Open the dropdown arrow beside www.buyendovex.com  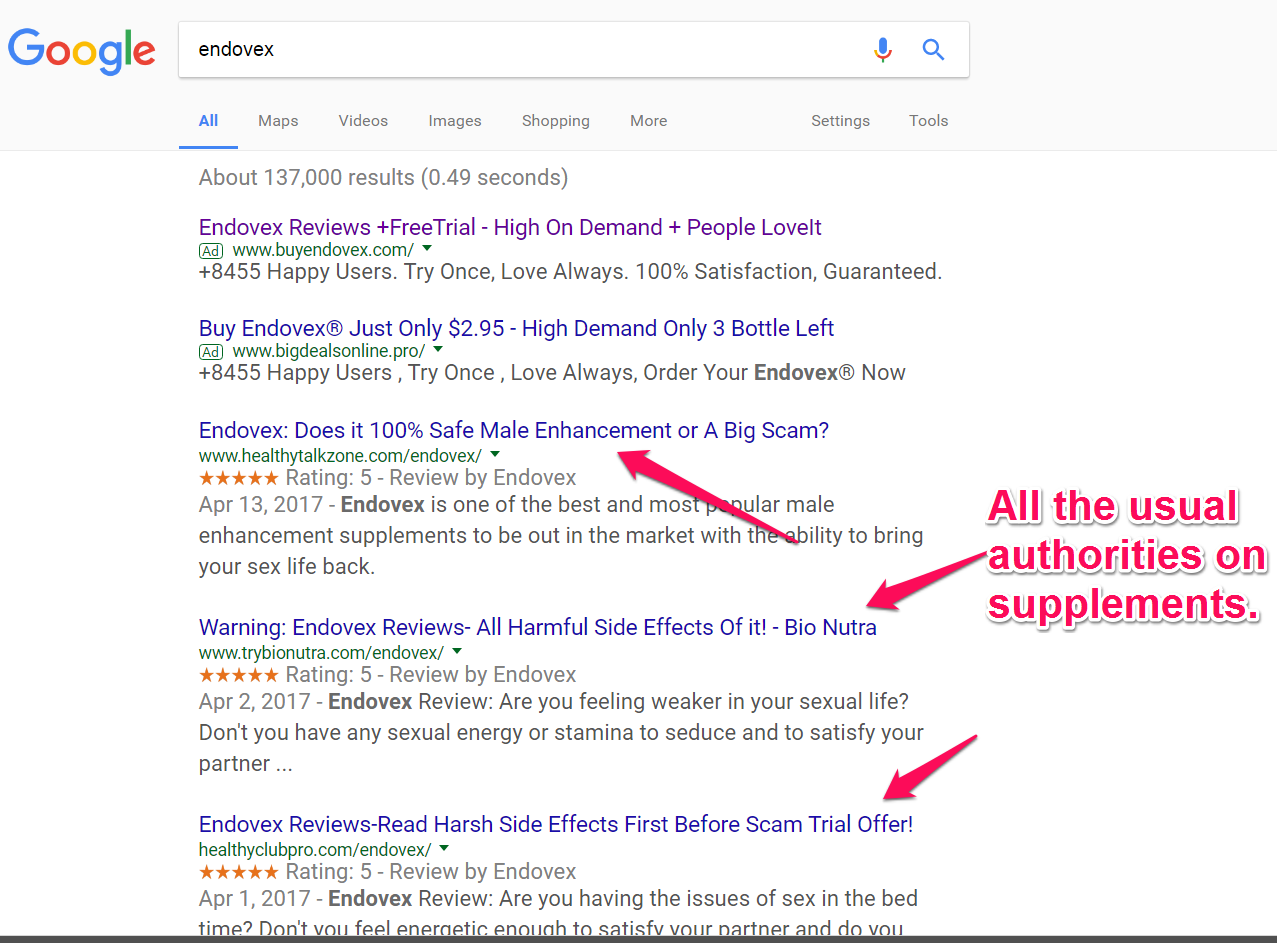(x=427, y=250)
